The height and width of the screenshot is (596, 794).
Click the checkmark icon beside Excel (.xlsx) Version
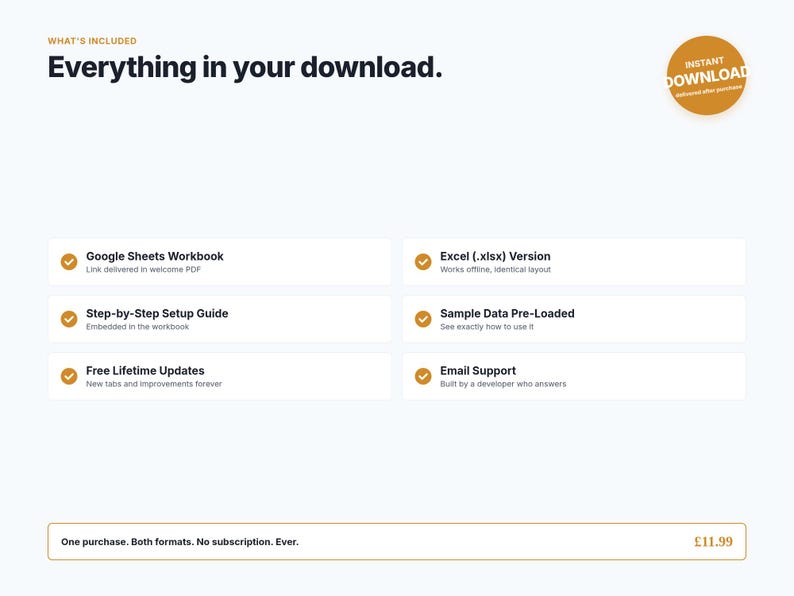[x=423, y=262]
